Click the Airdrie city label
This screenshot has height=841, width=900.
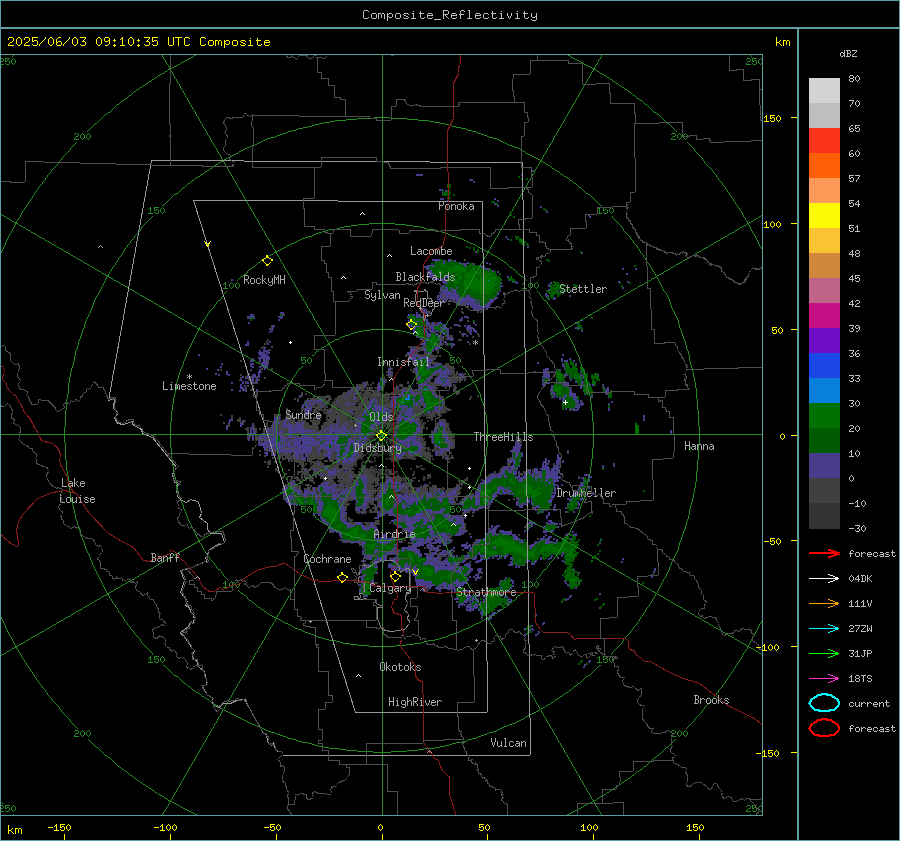[394, 534]
